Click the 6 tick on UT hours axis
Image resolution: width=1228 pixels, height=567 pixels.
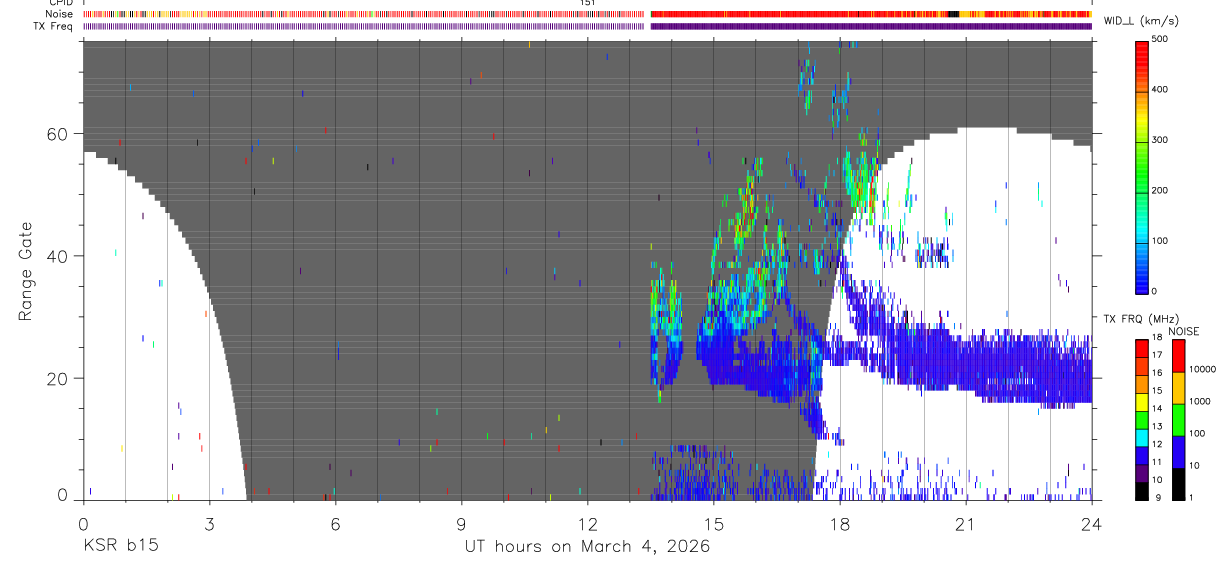point(335,523)
